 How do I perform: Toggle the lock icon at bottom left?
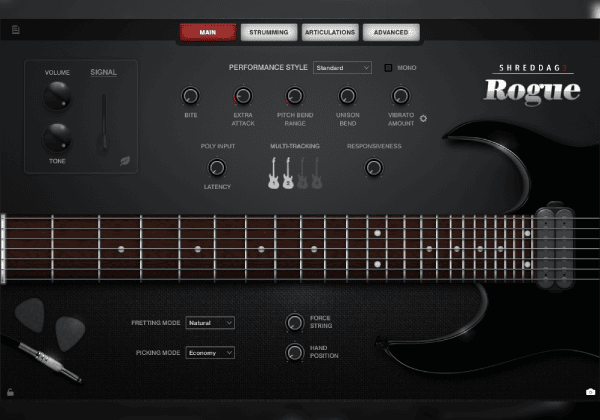pyautogui.click(x=10, y=392)
